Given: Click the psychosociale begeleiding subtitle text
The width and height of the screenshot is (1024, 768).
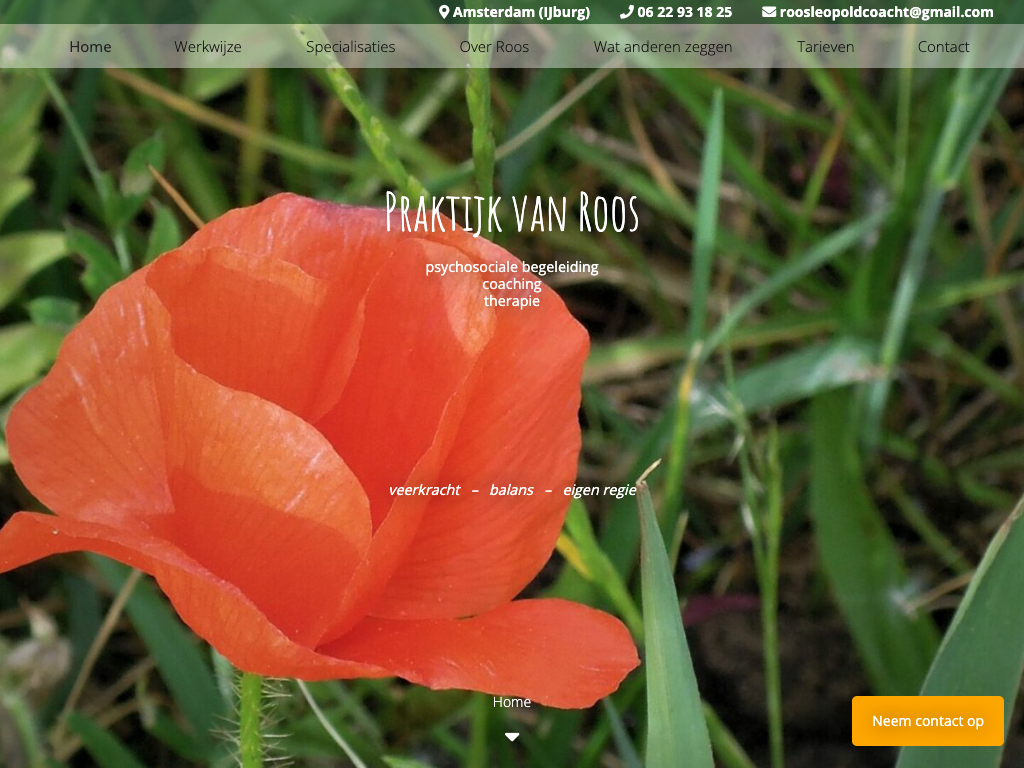Looking at the screenshot, I should point(511,267).
